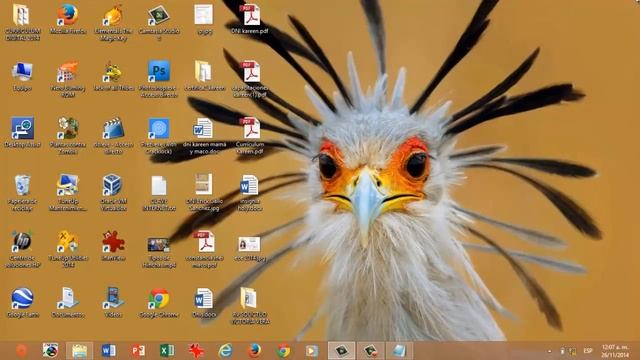
Task: Click the red splat taskbar icon
Action: [196, 351]
